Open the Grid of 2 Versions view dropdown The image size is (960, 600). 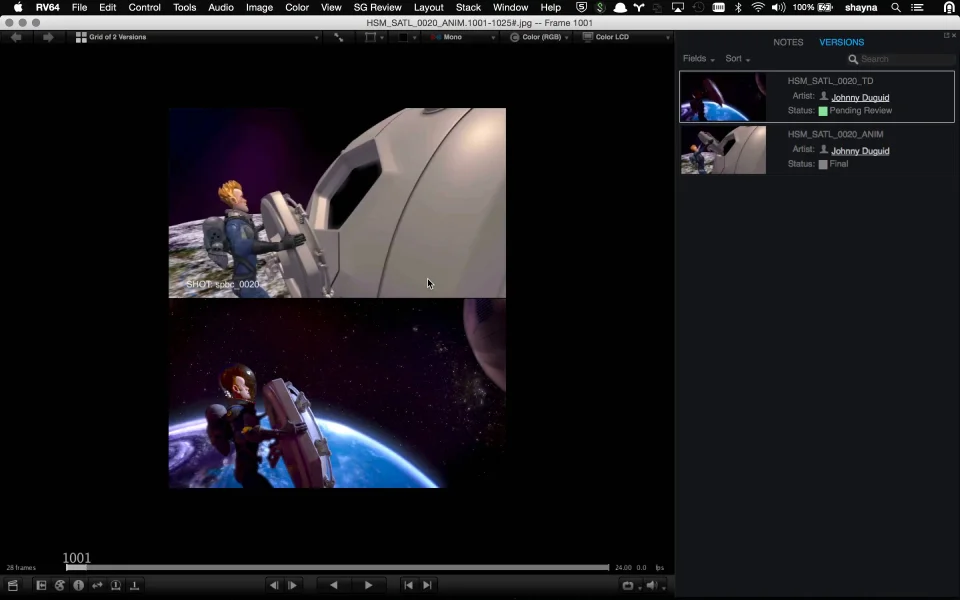pos(197,37)
